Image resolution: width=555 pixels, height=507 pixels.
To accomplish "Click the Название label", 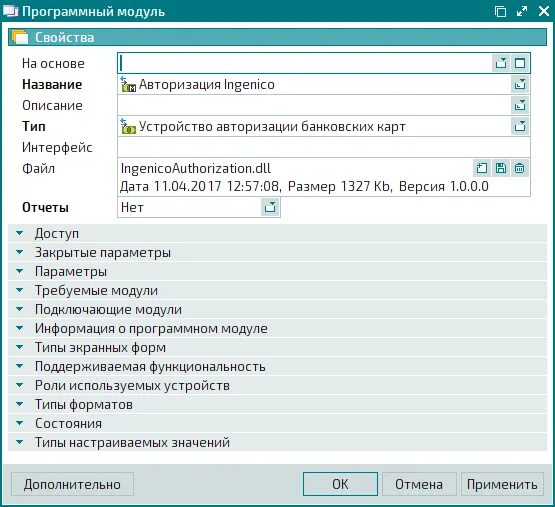I will (x=52, y=84).
